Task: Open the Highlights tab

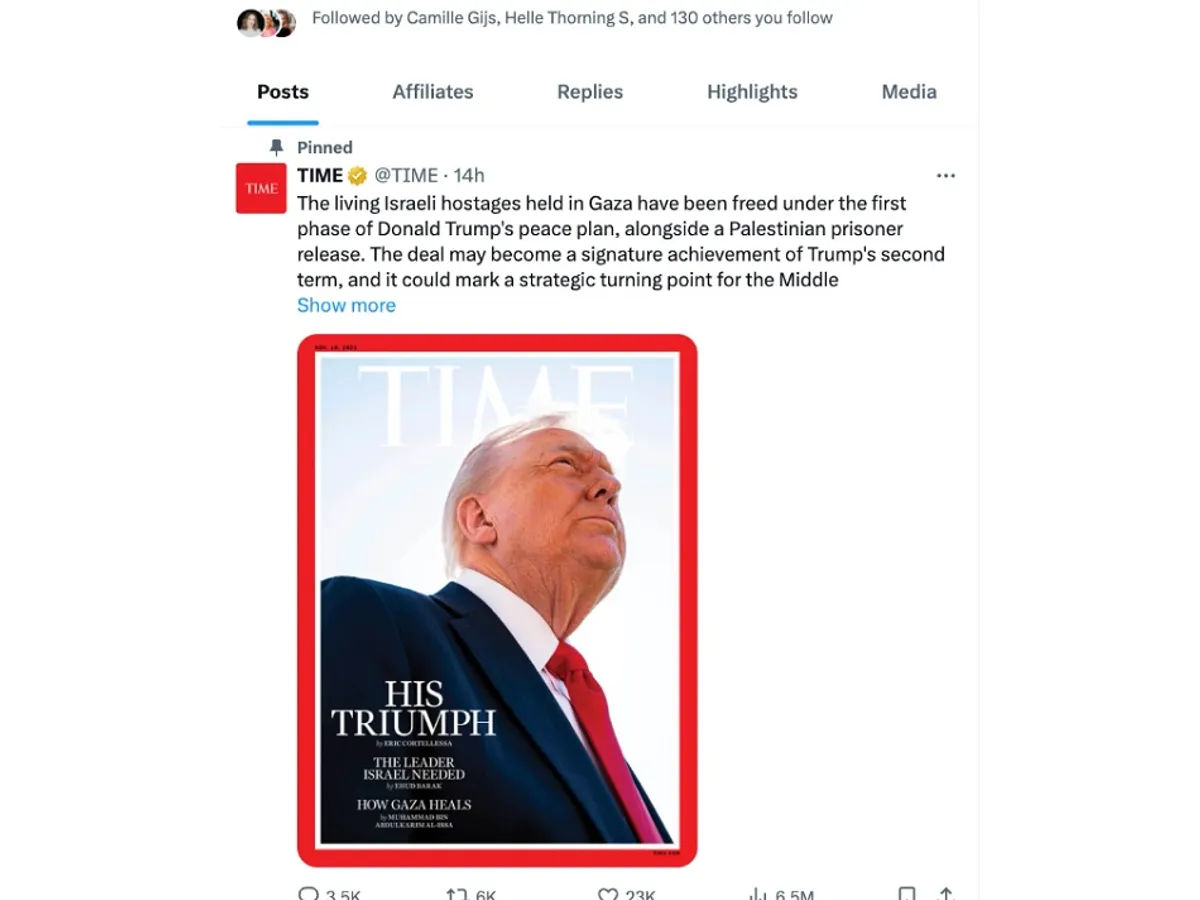Action: pos(752,92)
